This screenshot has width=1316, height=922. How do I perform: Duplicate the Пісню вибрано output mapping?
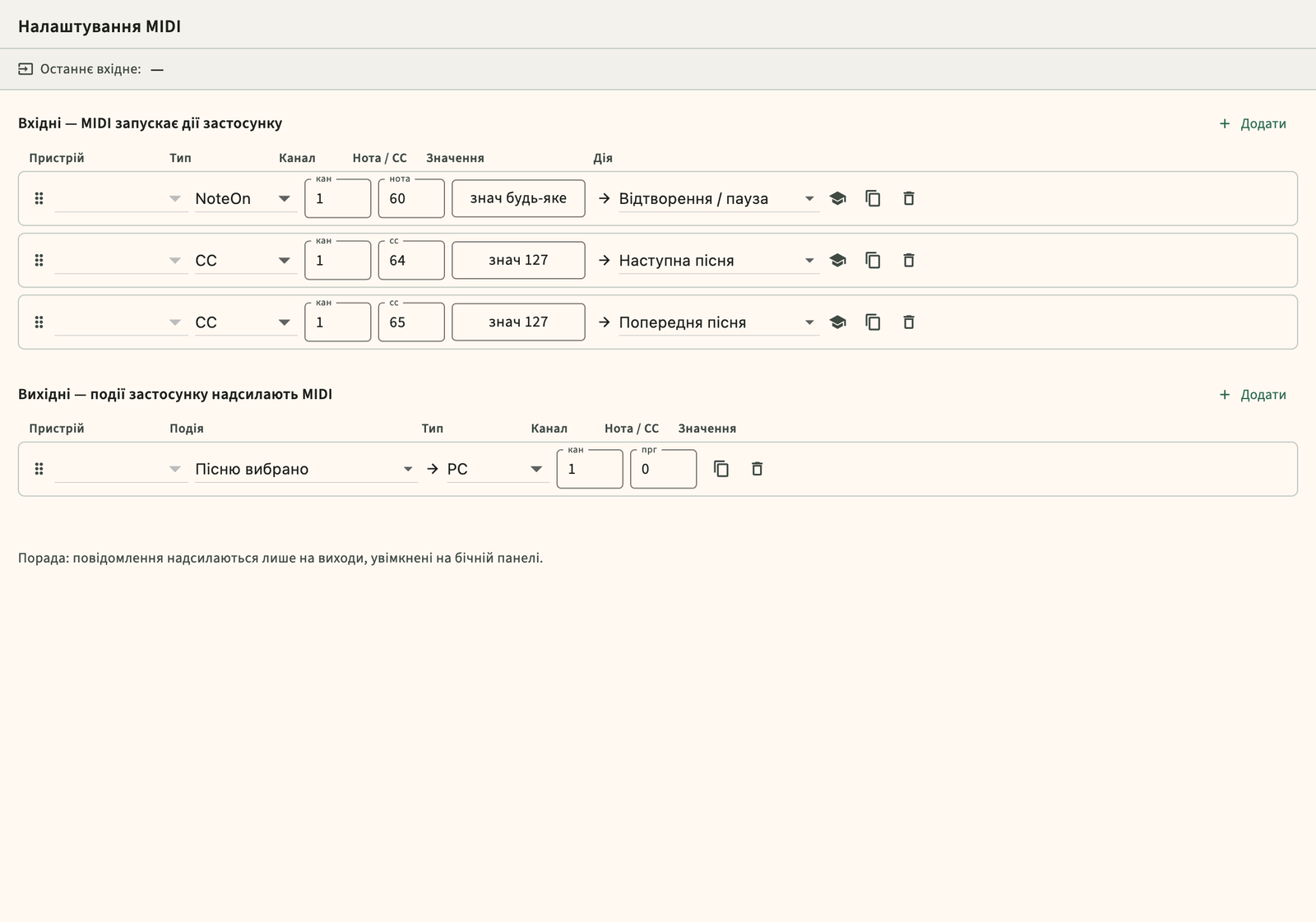[x=721, y=469]
